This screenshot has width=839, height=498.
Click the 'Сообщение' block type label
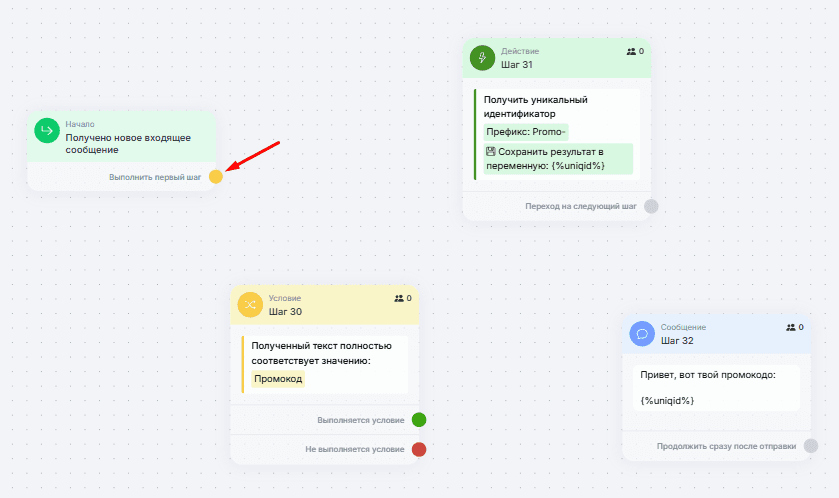pyautogui.click(x=683, y=327)
